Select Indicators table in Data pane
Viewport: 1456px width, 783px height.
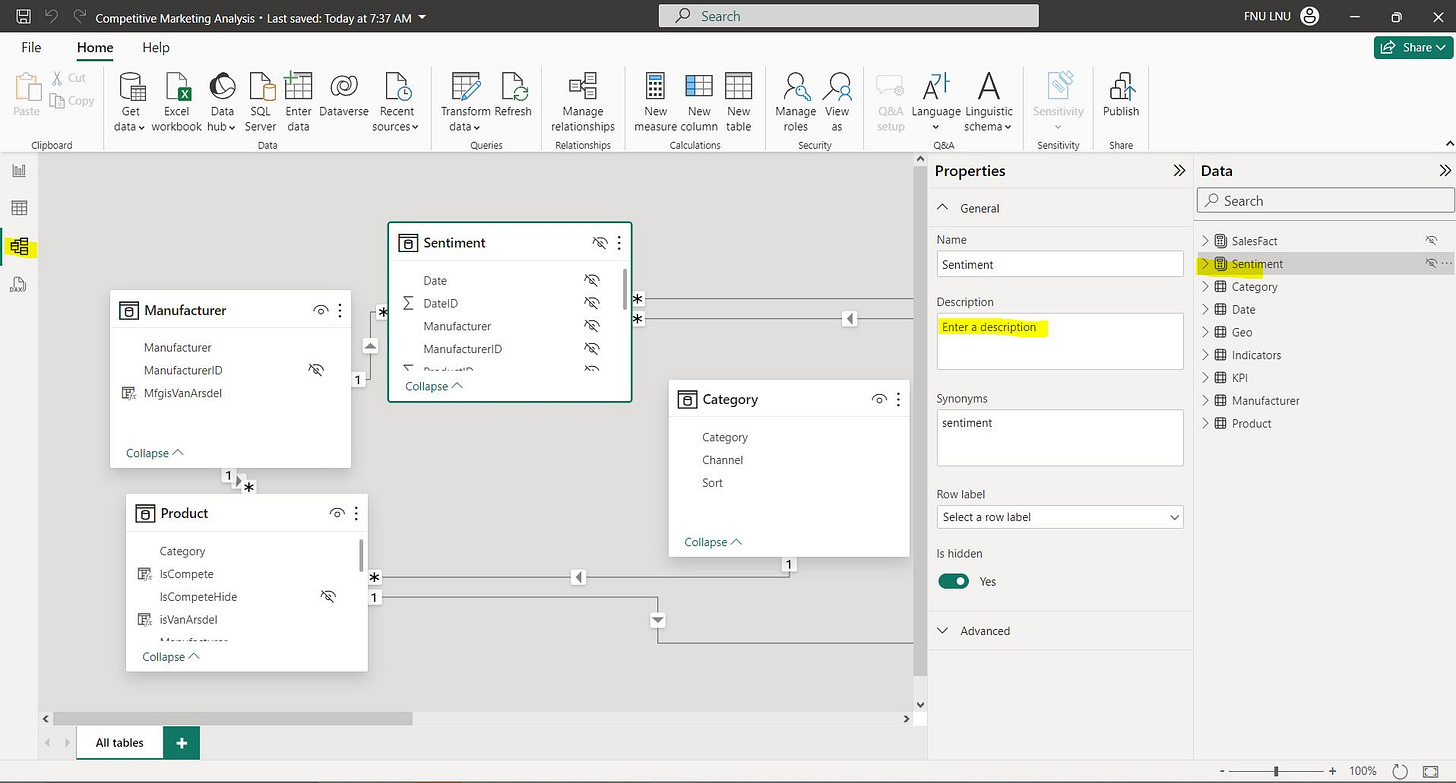(x=1256, y=355)
